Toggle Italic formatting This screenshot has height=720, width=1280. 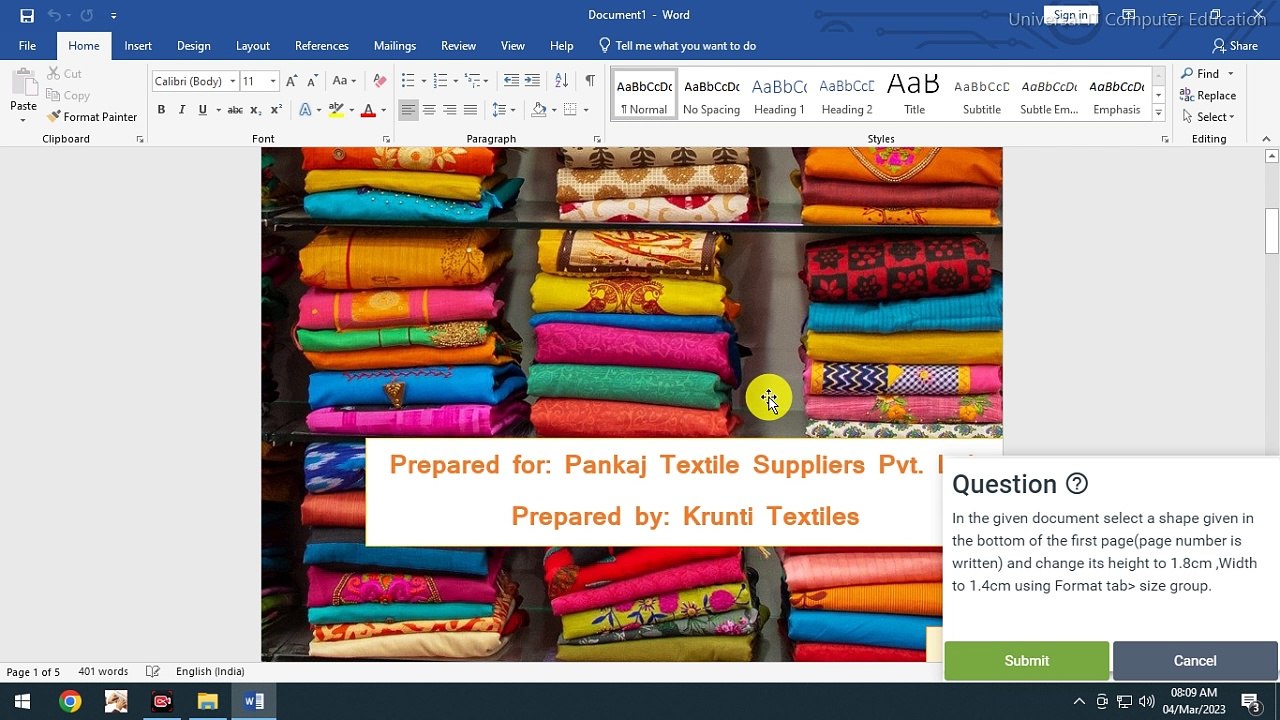(x=182, y=110)
